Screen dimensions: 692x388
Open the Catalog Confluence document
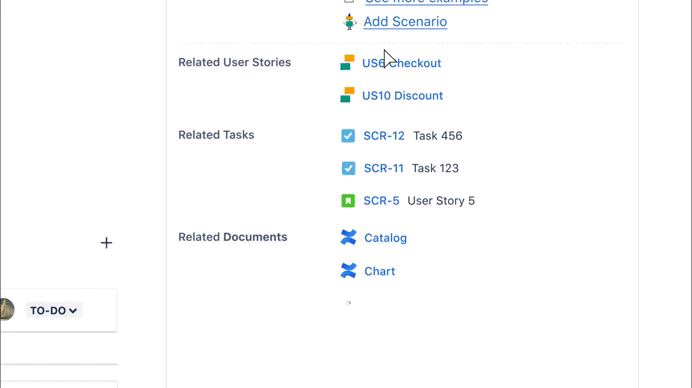click(385, 238)
